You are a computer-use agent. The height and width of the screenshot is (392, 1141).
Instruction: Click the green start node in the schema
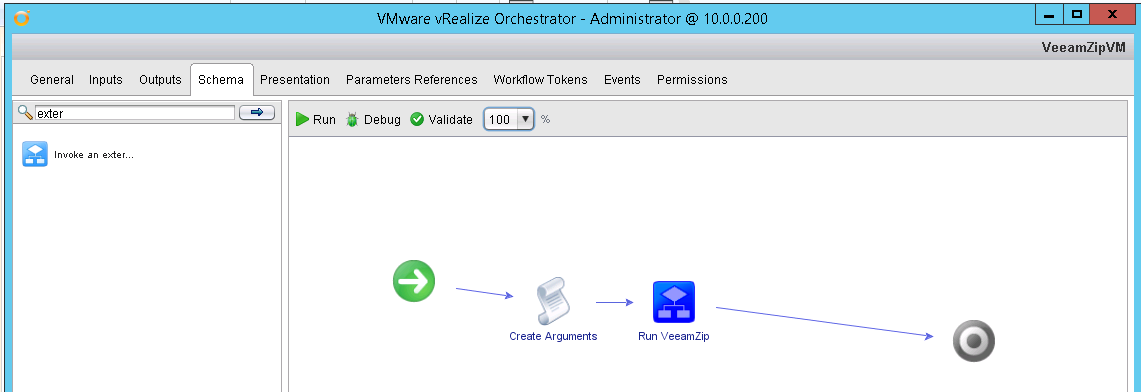(x=414, y=281)
